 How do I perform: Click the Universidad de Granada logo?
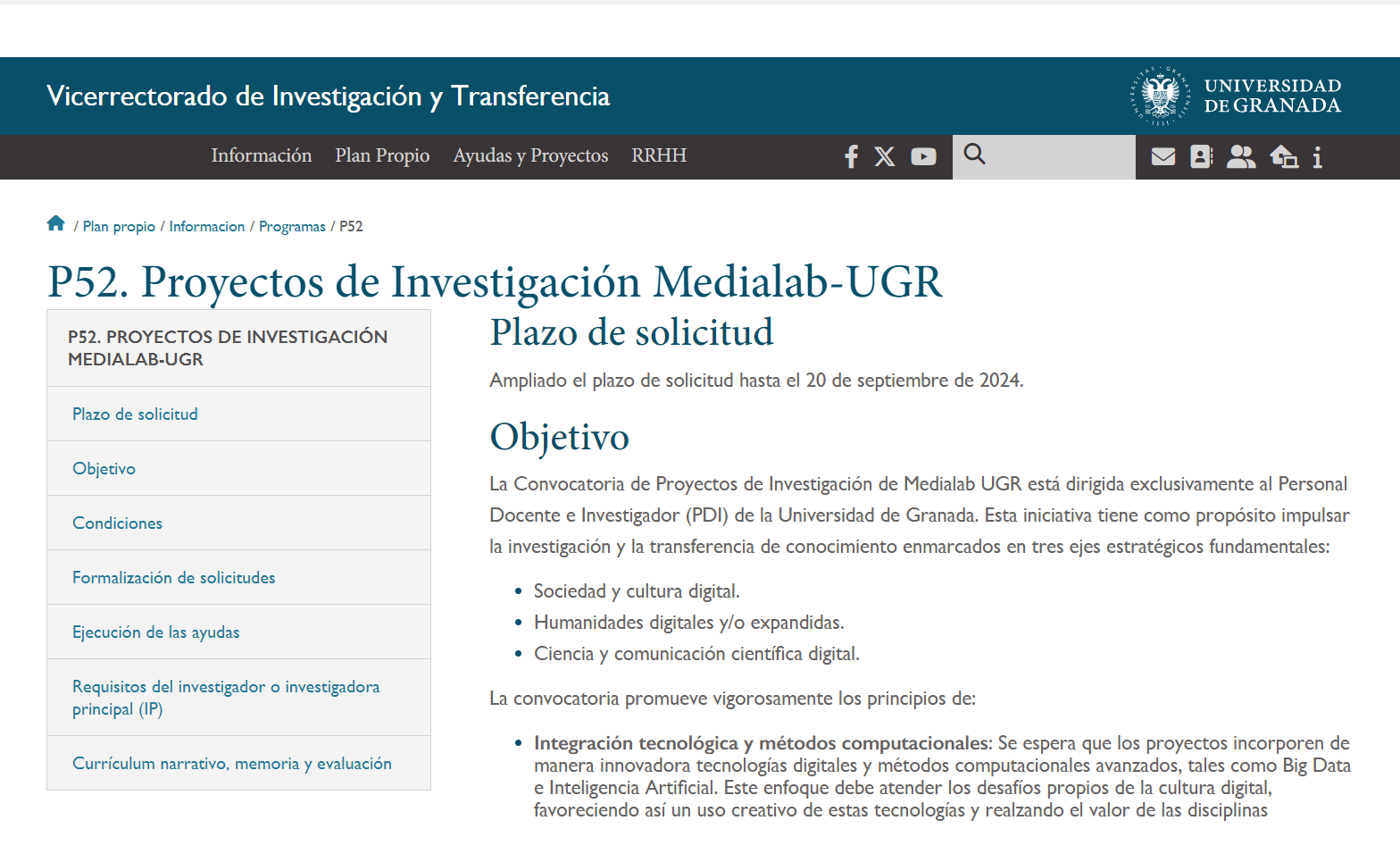pyautogui.click(x=1236, y=96)
